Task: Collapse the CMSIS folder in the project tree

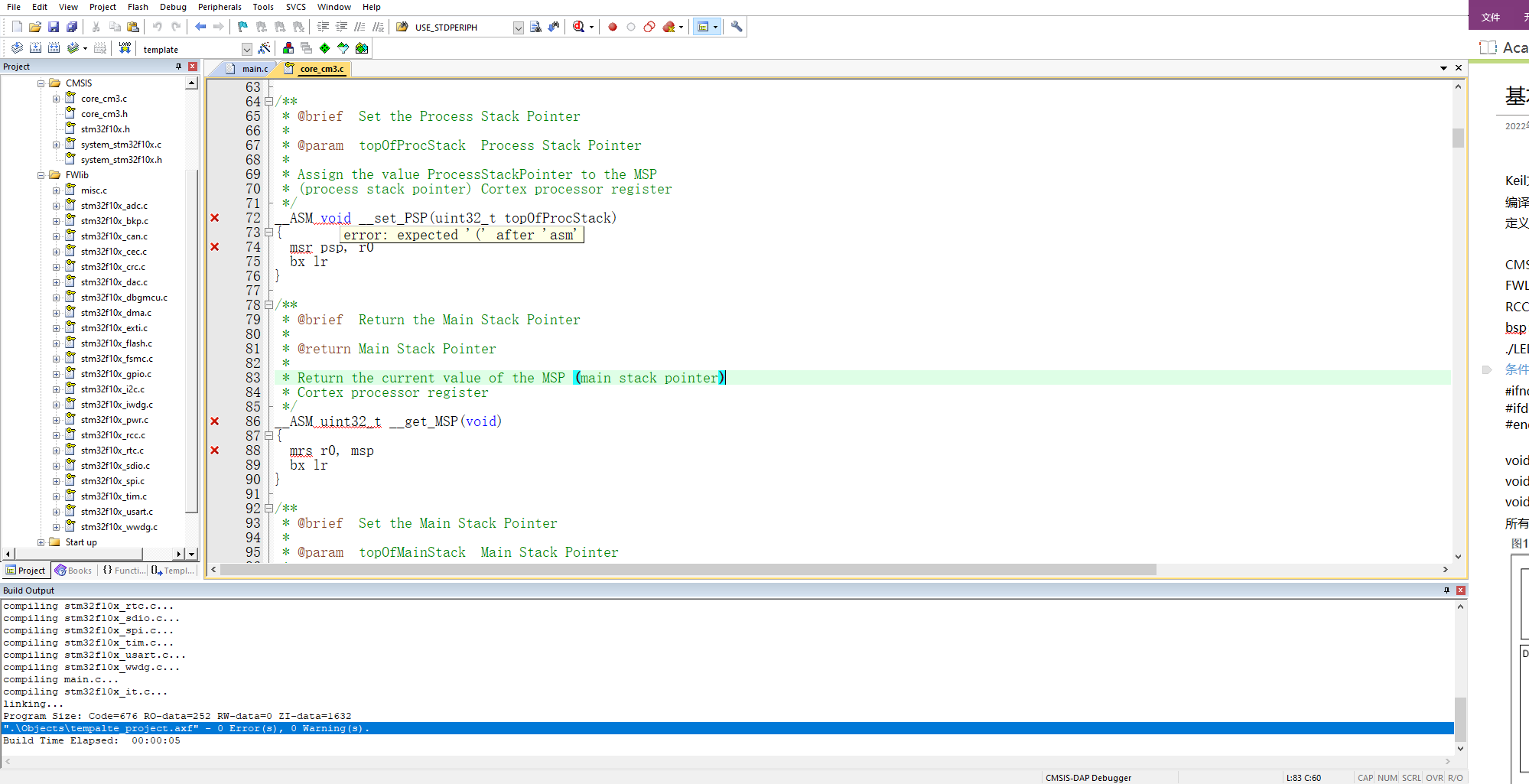Action: coord(41,83)
